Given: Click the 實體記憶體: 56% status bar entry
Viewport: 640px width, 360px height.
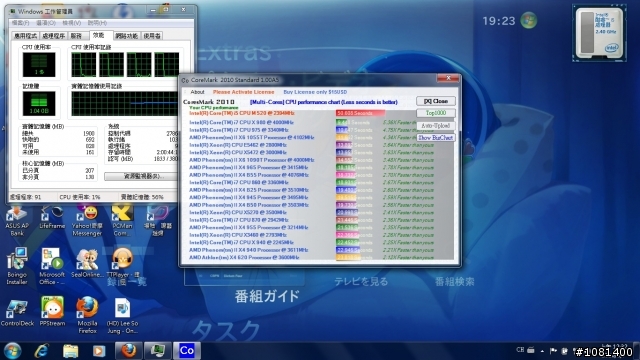Looking at the screenshot, I should [x=142, y=197].
